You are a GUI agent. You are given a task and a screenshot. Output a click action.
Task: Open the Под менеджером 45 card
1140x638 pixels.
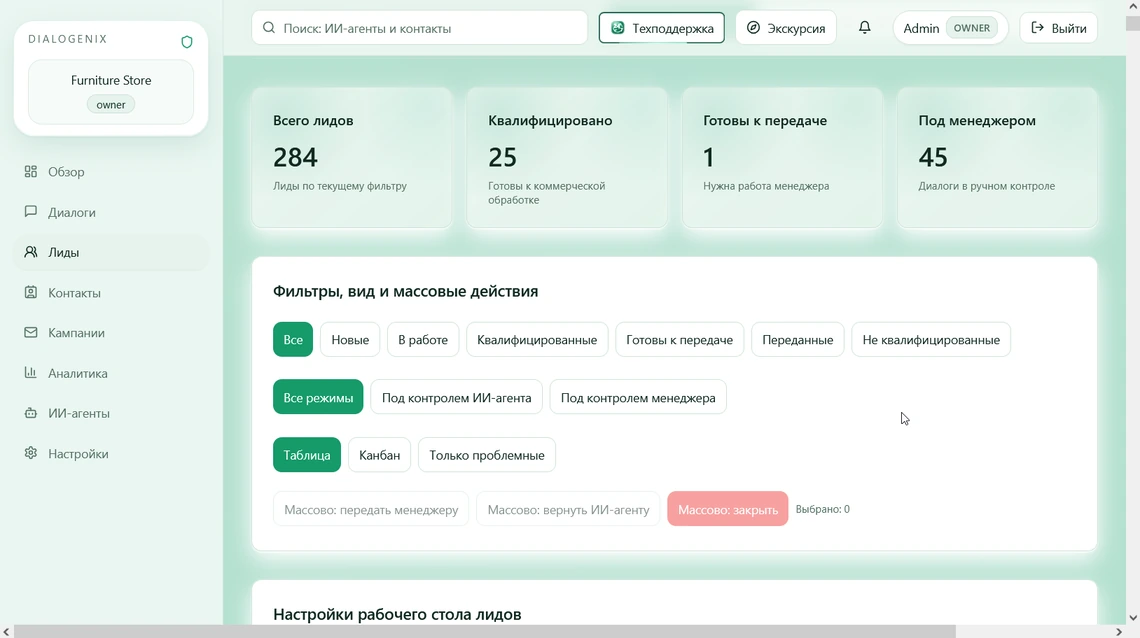click(997, 158)
